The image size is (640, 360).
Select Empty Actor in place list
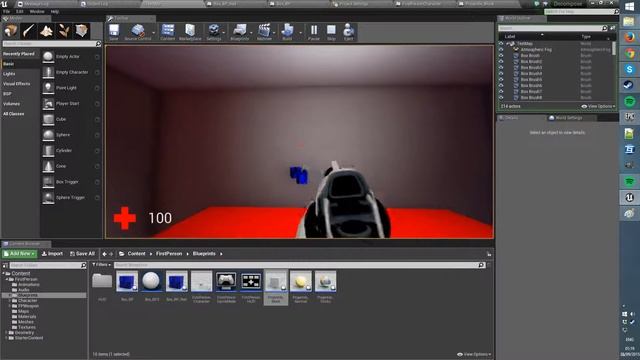point(71,57)
